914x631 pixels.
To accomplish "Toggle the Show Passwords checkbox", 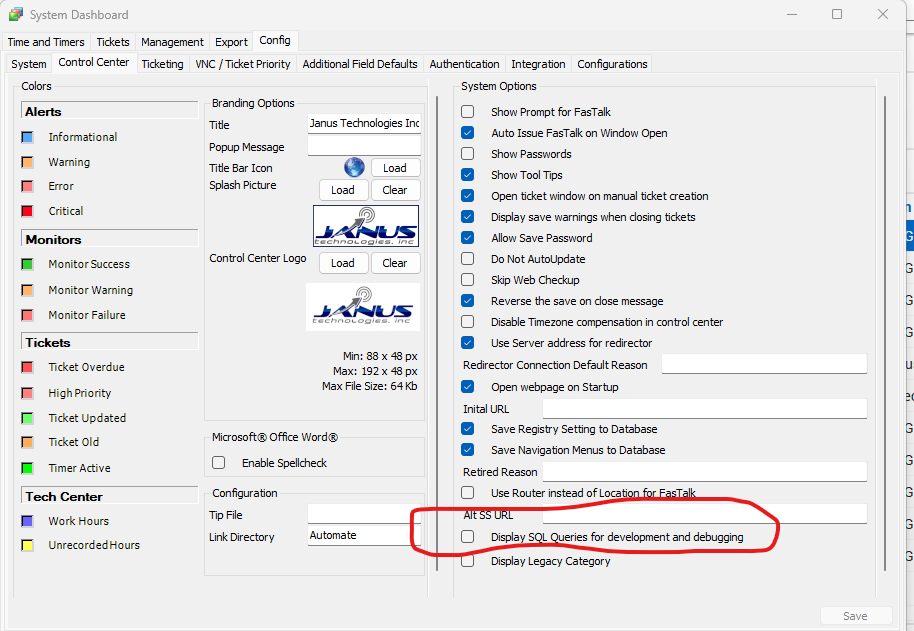I will pyautogui.click(x=468, y=154).
